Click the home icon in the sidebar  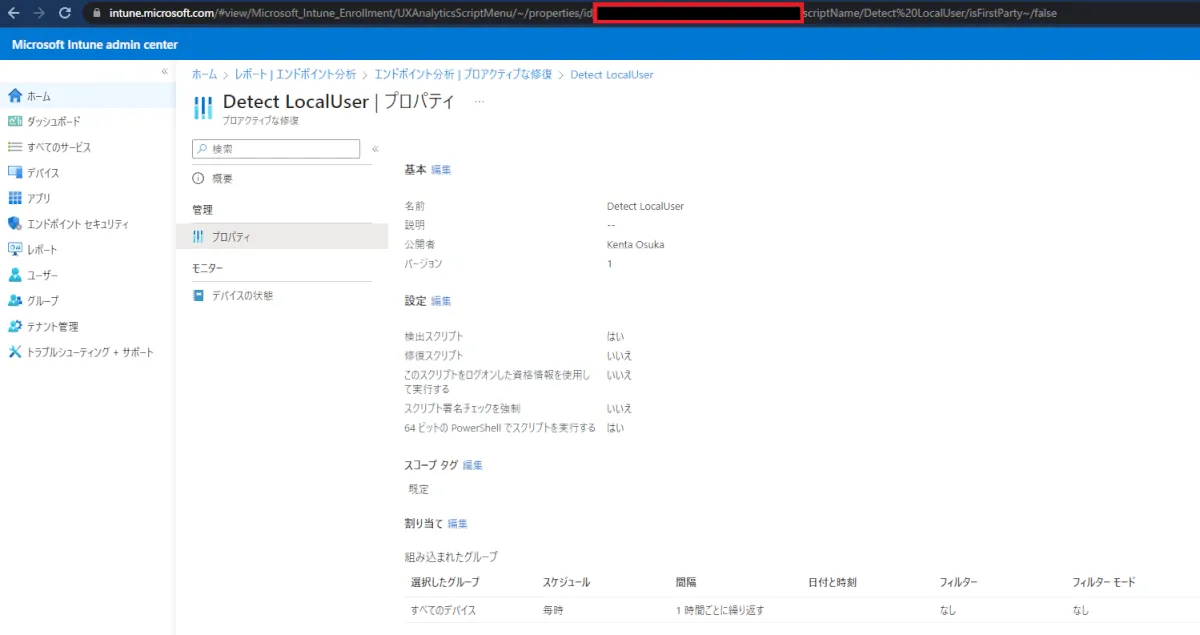pos(15,96)
